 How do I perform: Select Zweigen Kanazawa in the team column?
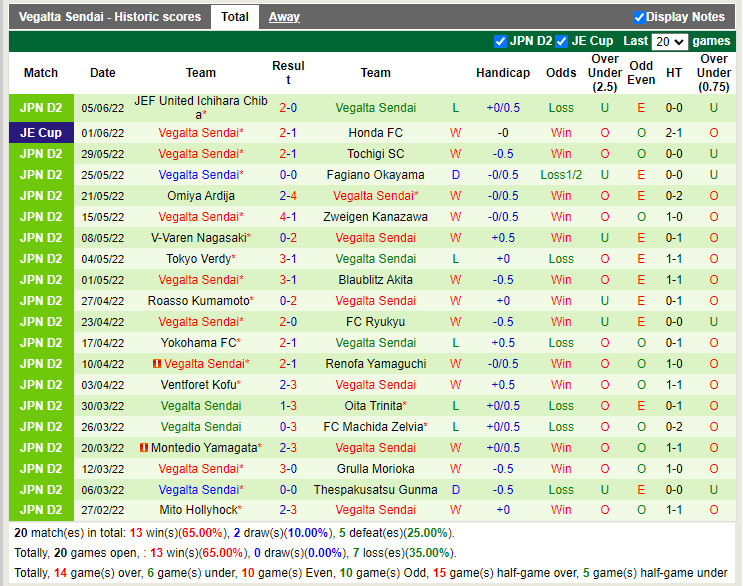click(375, 217)
